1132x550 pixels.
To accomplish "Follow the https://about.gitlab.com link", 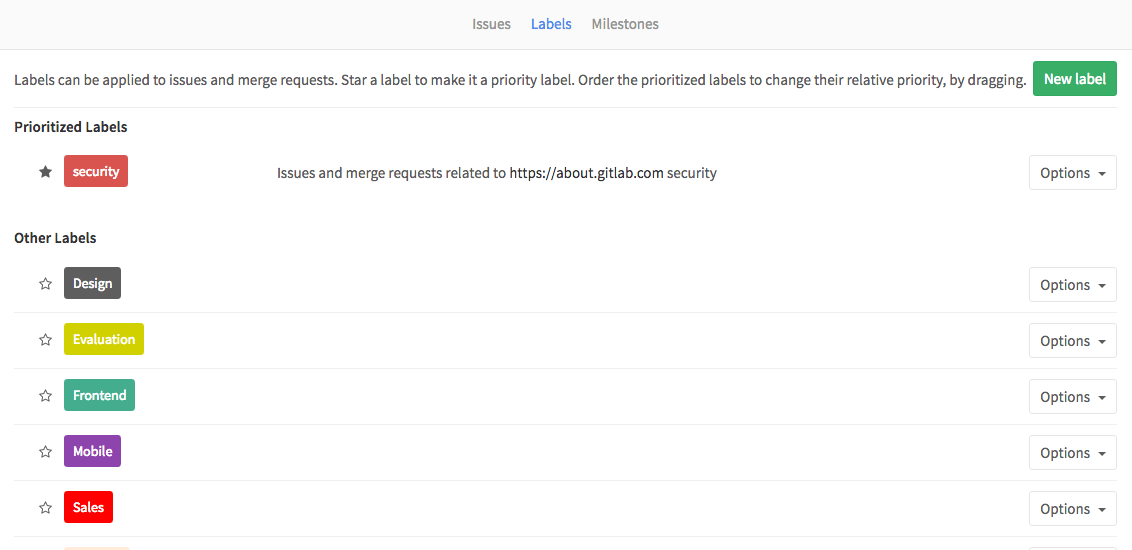I will (586, 173).
